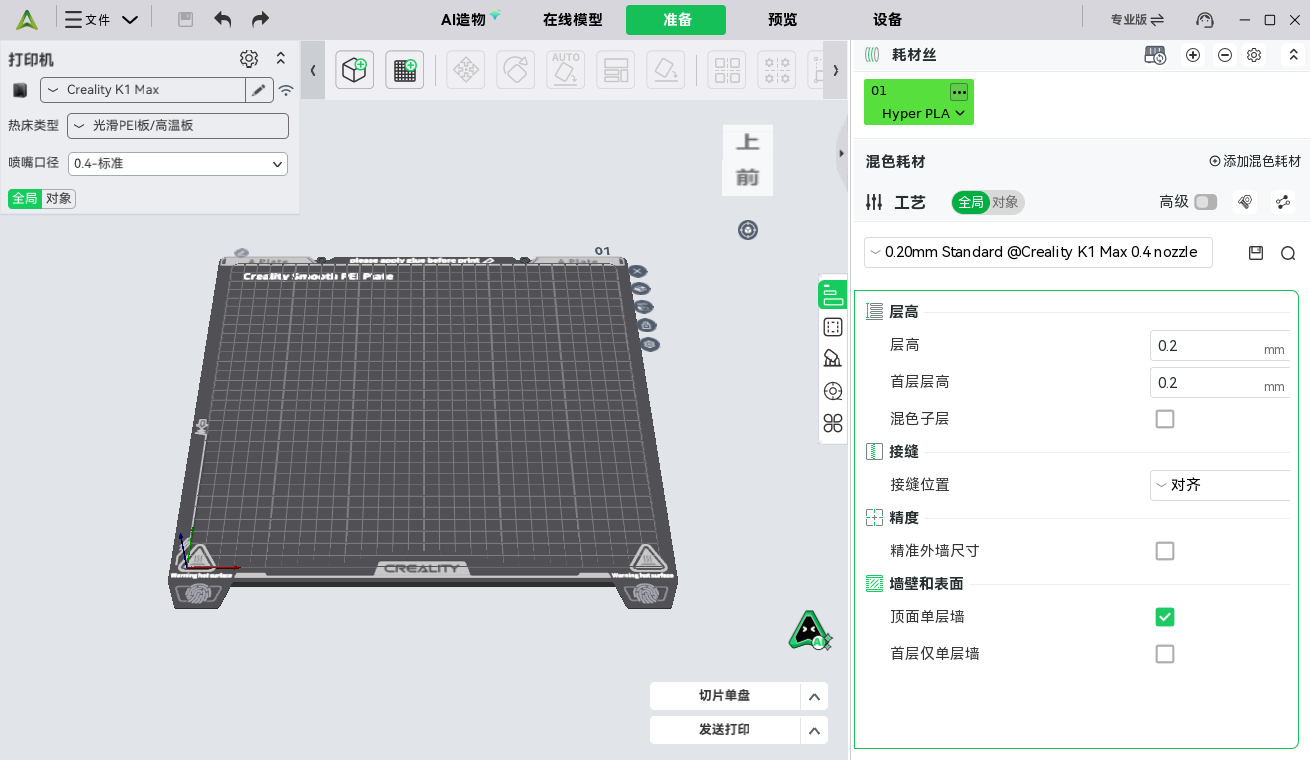Open the Creality K1 Max printer dropdown
Screen dimensions: 1310x760
point(143,90)
